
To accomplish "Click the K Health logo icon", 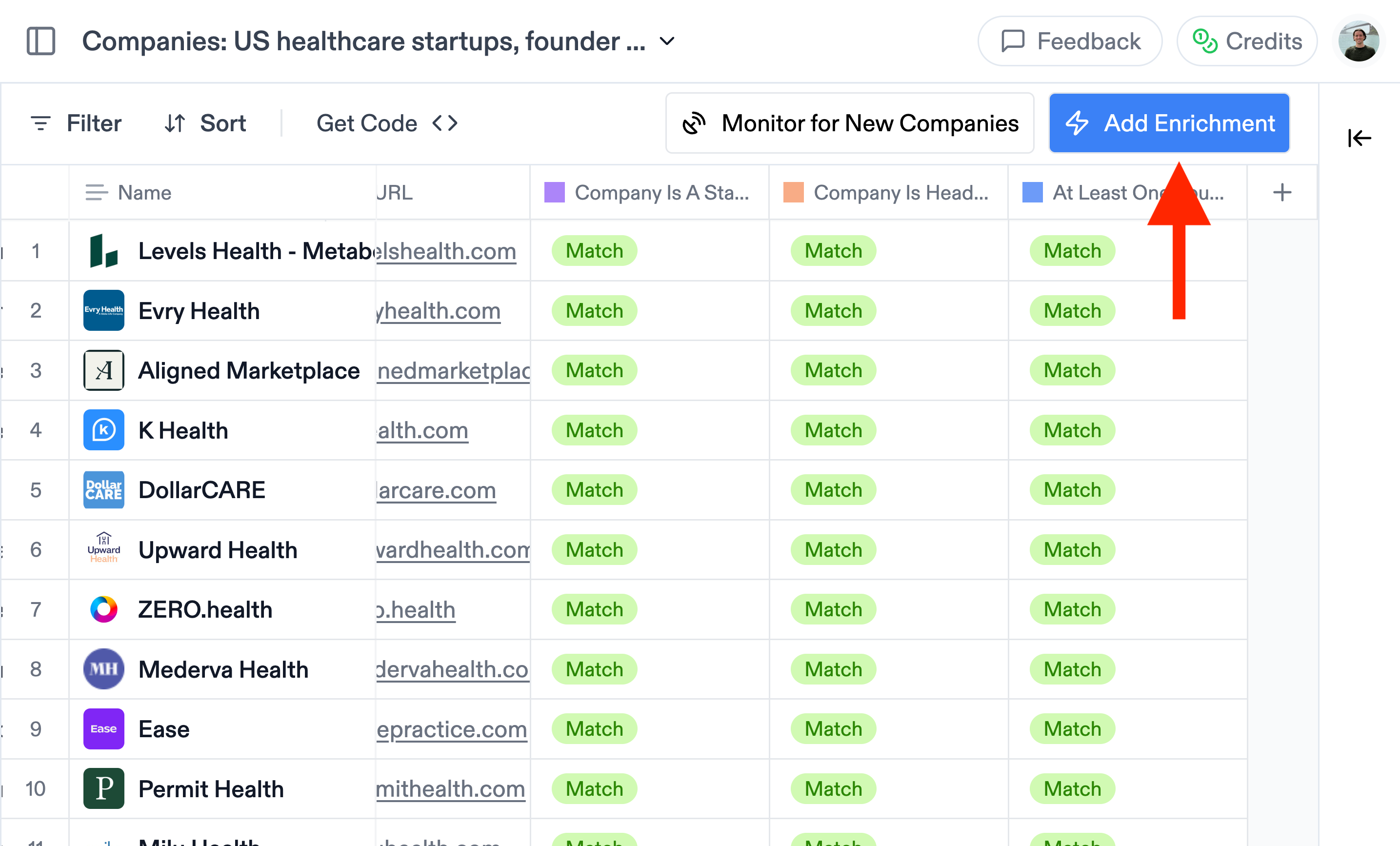I will tap(103, 430).
